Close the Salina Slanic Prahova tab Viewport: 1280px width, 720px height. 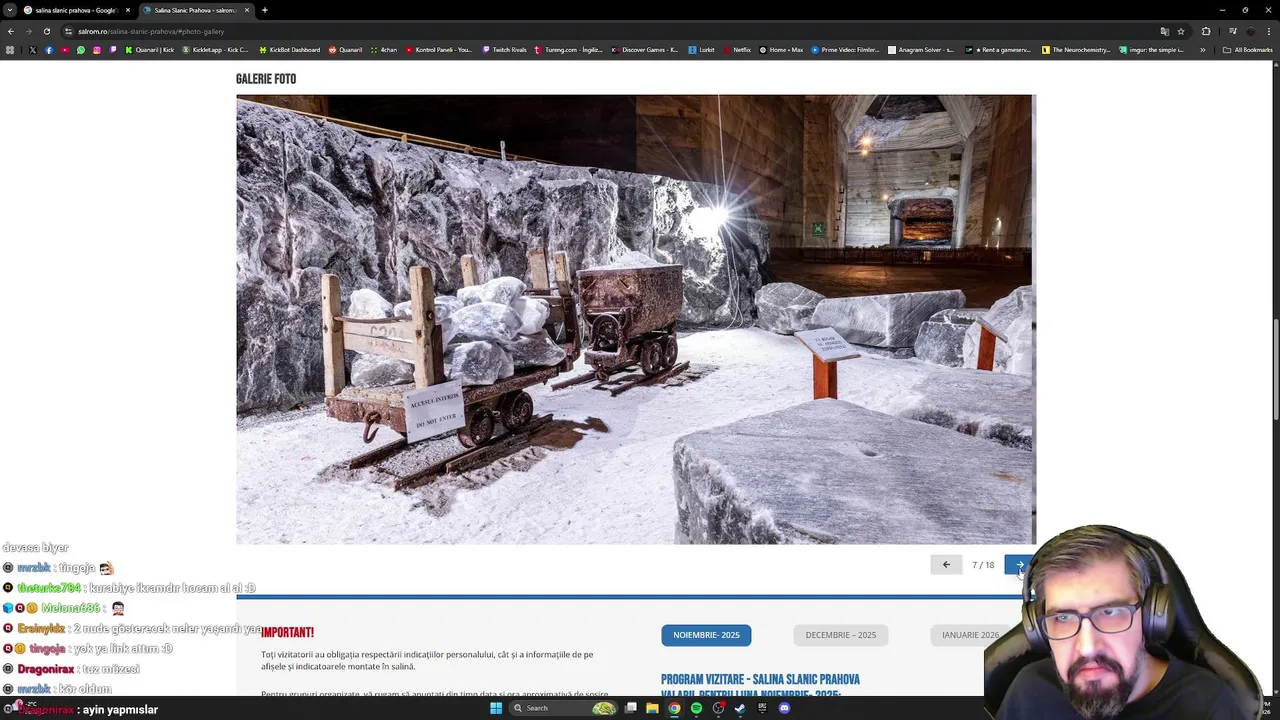coord(246,10)
